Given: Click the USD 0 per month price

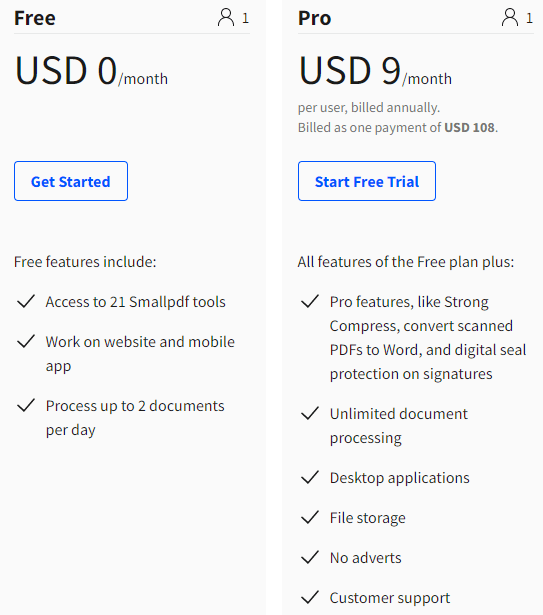Looking at the screenshot, I should click(x=91, y=71).
